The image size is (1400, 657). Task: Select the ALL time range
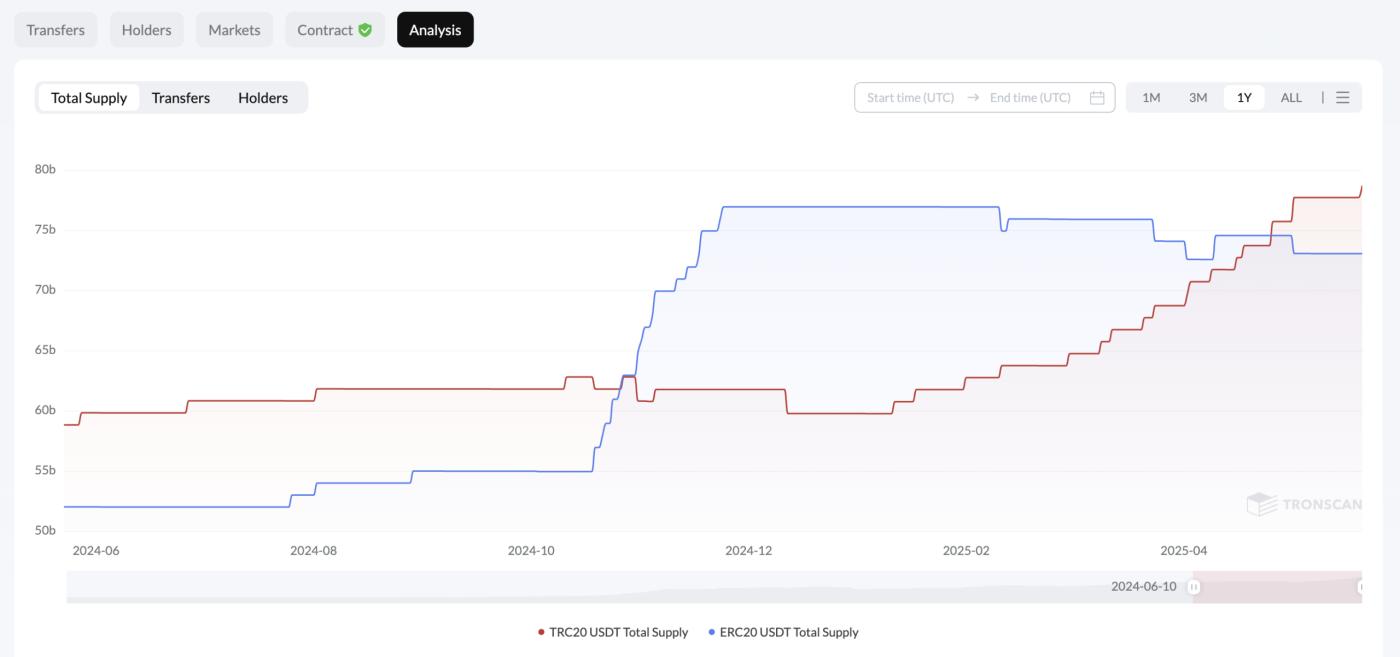[x=1291, y=97]
